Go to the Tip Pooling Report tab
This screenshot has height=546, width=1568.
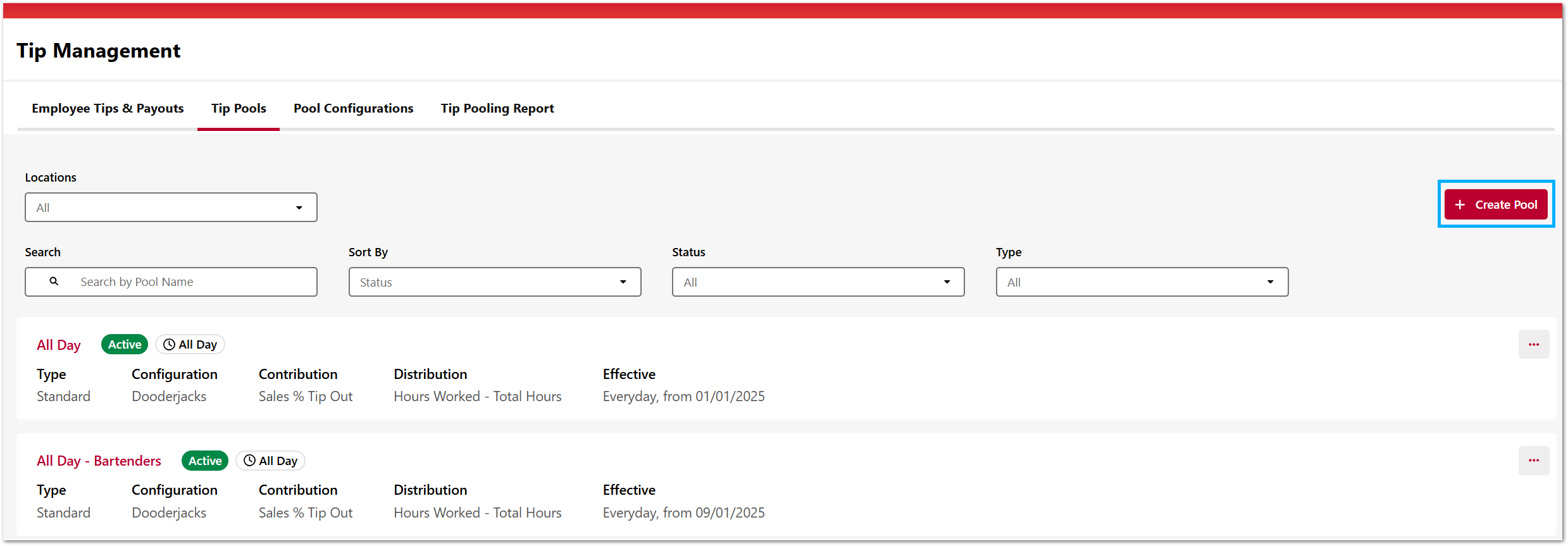point(497,109)
